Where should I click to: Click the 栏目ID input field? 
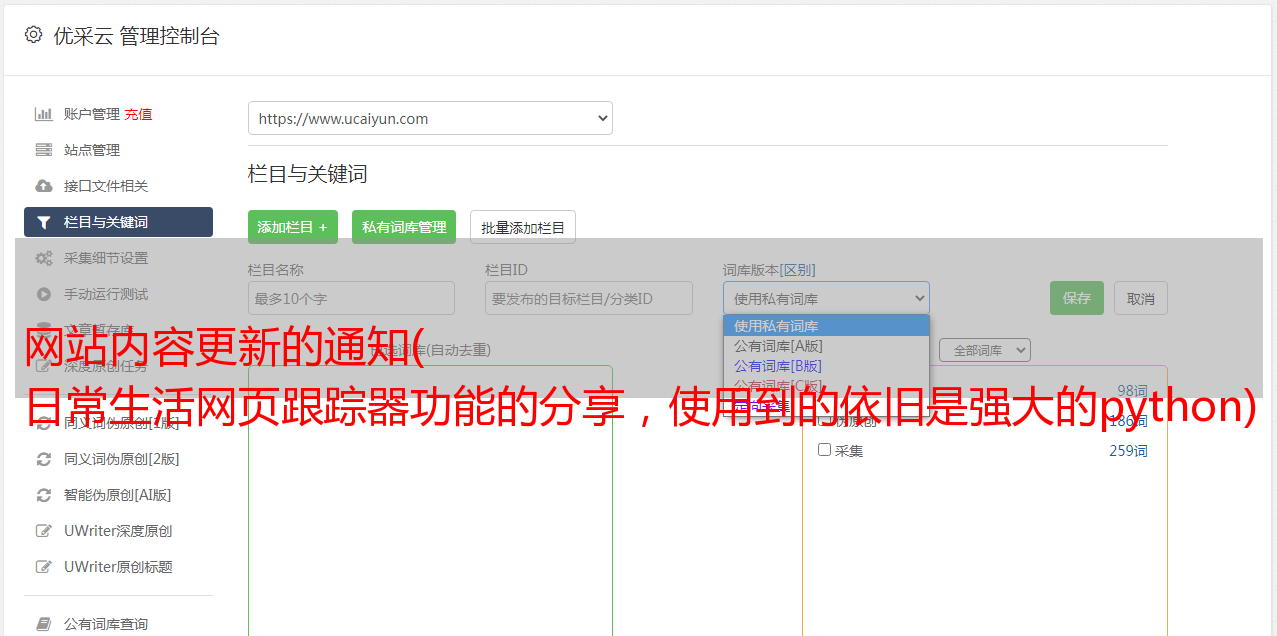pos(589,298)
